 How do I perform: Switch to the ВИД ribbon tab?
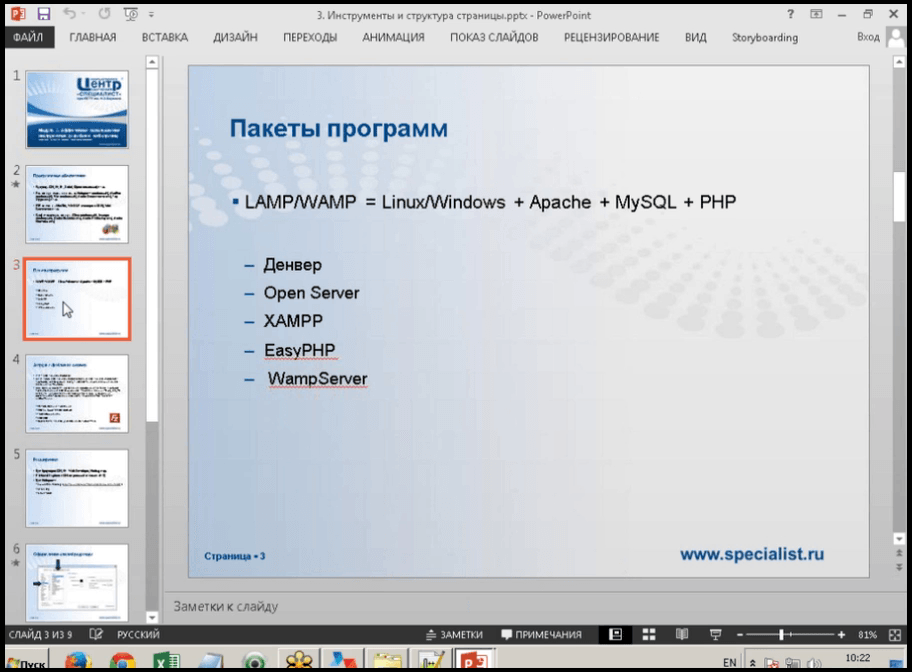[695, 37]
